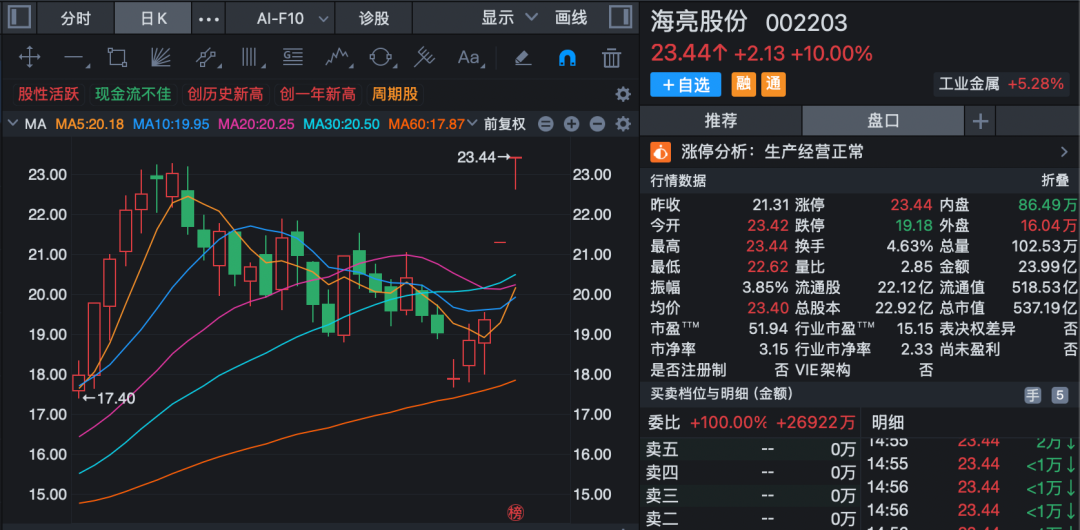Click stock name 海亮股份
The image size is (1080, 530).
698,22
